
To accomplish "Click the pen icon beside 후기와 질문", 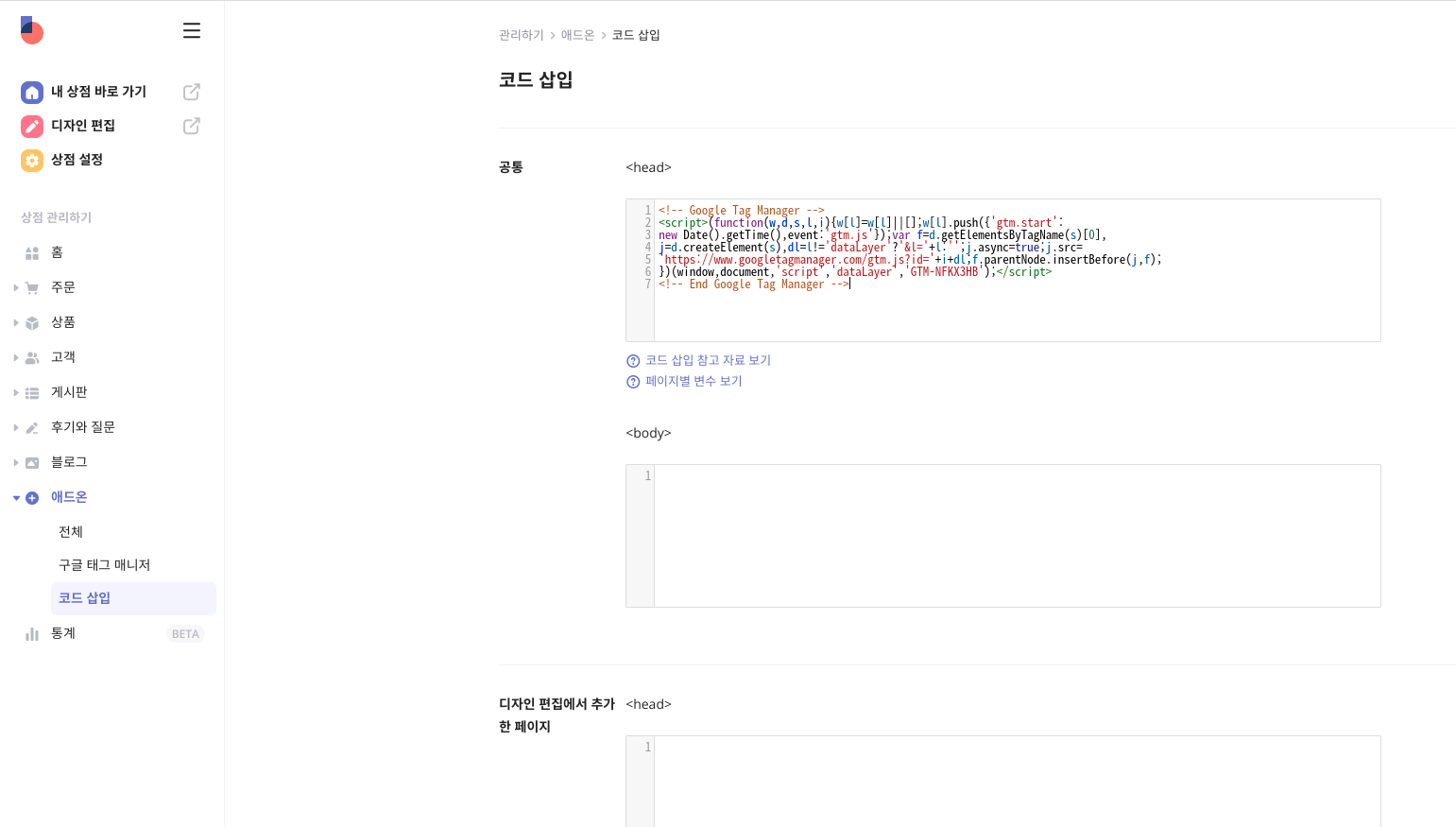I will pyautogui.click(x=32, y=428).
